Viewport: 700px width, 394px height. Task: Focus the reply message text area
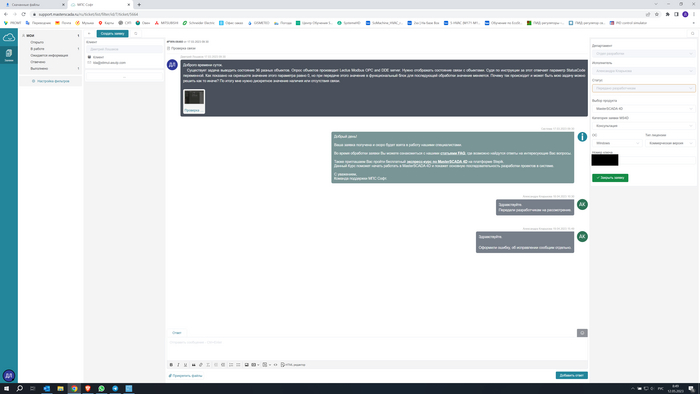(x=377, y=349)
